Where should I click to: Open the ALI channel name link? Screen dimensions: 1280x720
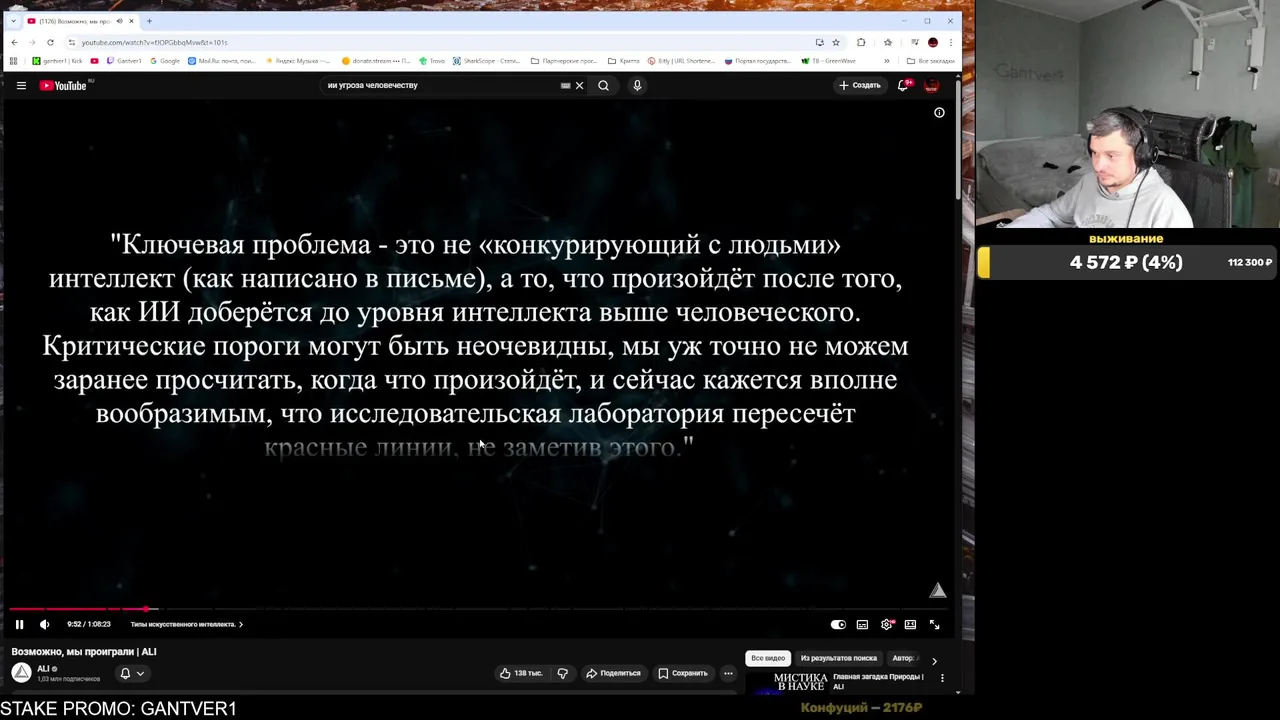click(43, 668)
